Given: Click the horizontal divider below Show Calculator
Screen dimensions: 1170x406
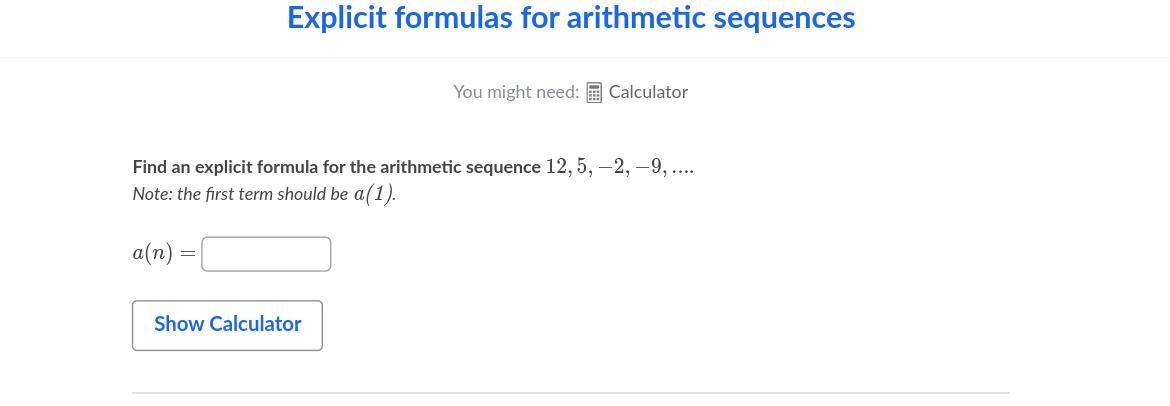Looking at the screenshot, I should click(571, 392).
